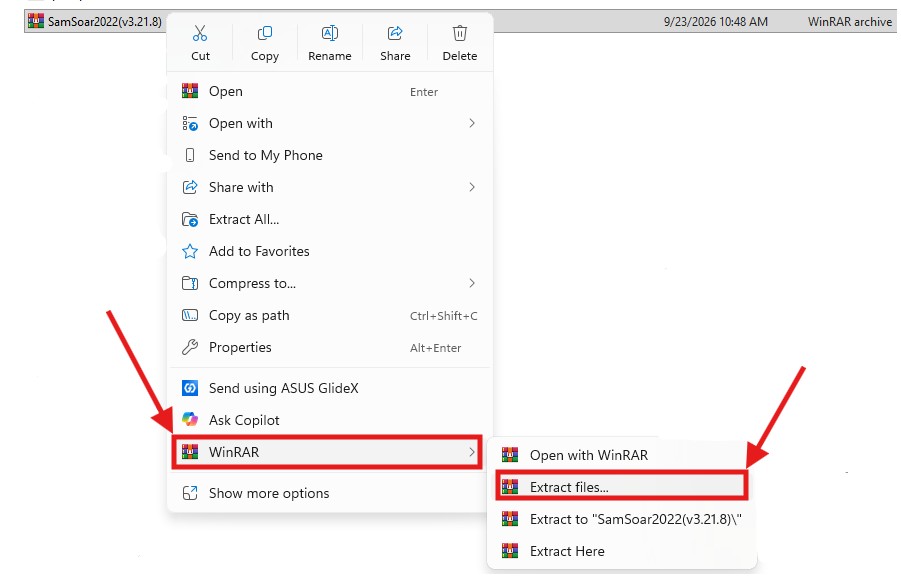The height and width of the screenshot is (584, 901).
Task: Click the star icon for Add to Favorites
Action: 190,251
